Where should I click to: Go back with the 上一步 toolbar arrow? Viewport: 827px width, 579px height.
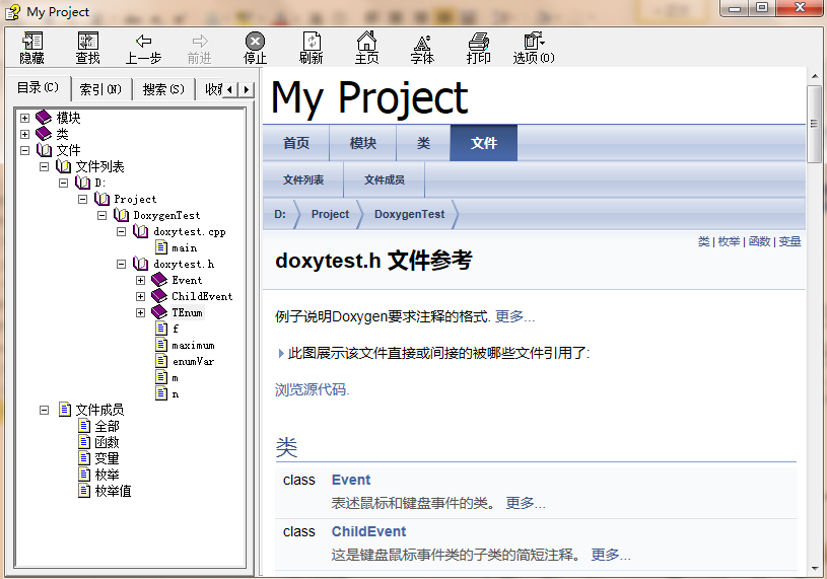tap(143, 41)
